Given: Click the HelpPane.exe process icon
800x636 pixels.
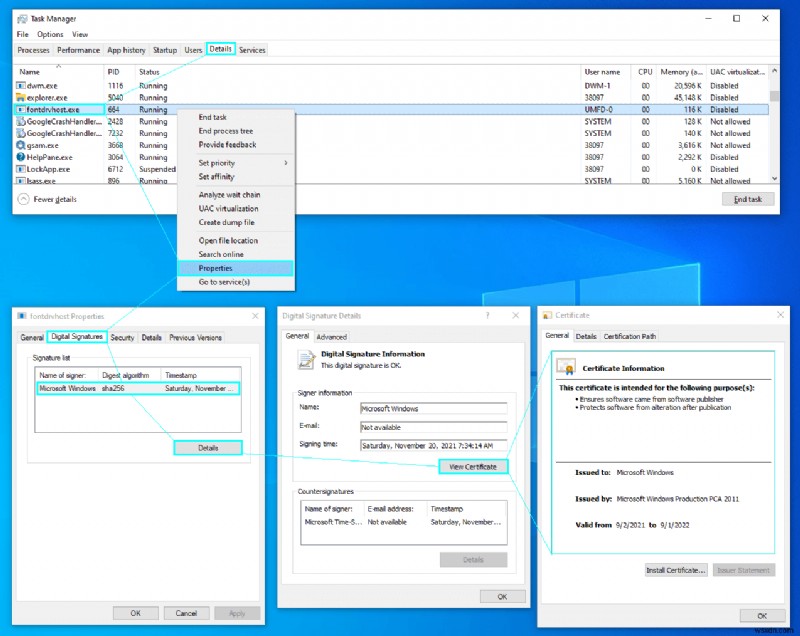Looking at the screenshot, I should [21, 157].
